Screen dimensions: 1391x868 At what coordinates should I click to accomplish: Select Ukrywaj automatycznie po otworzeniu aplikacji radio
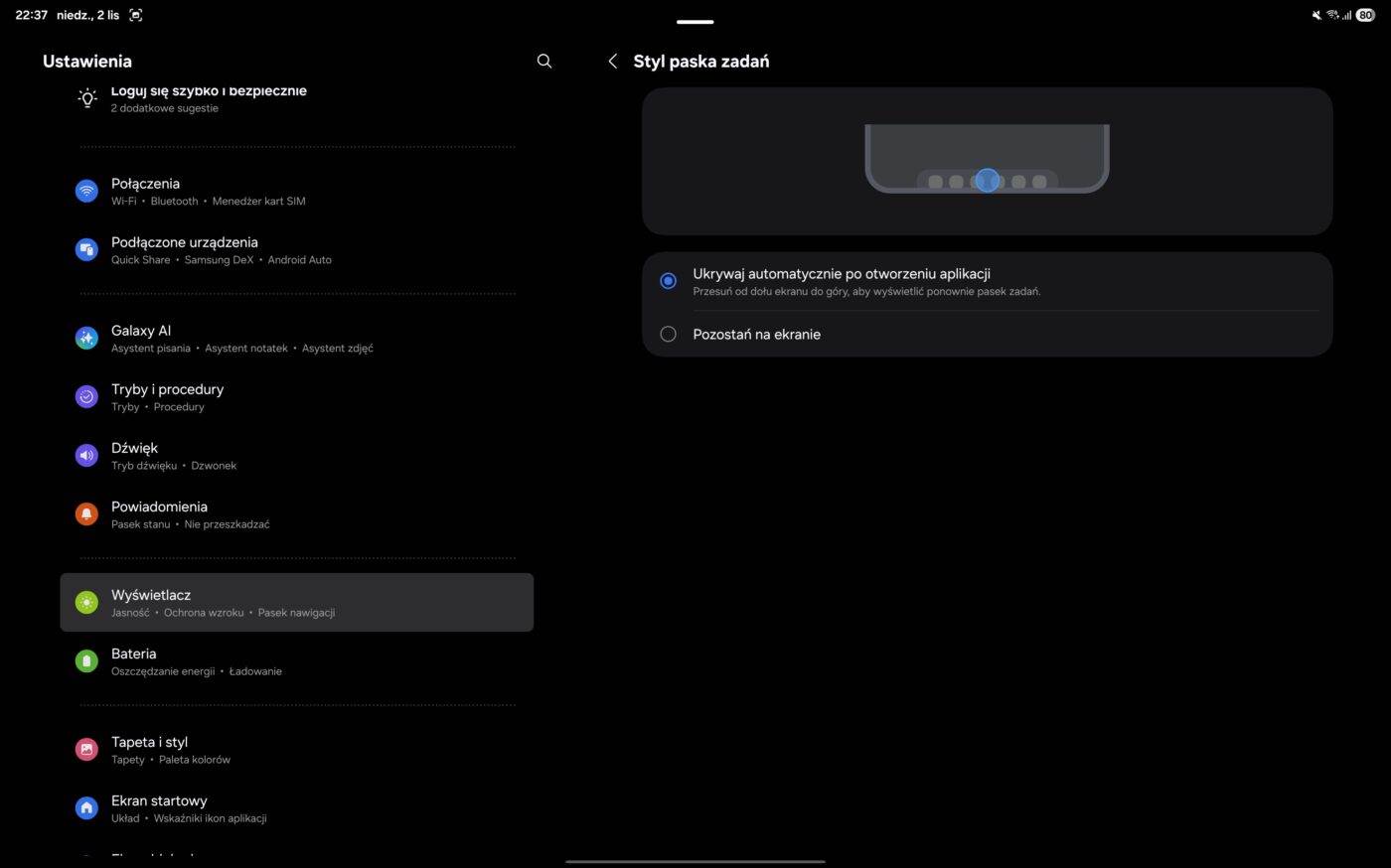click(669, 281)
